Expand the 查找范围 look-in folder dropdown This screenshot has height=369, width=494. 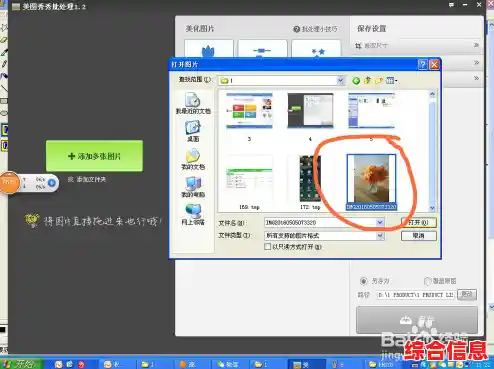(340, 80)
